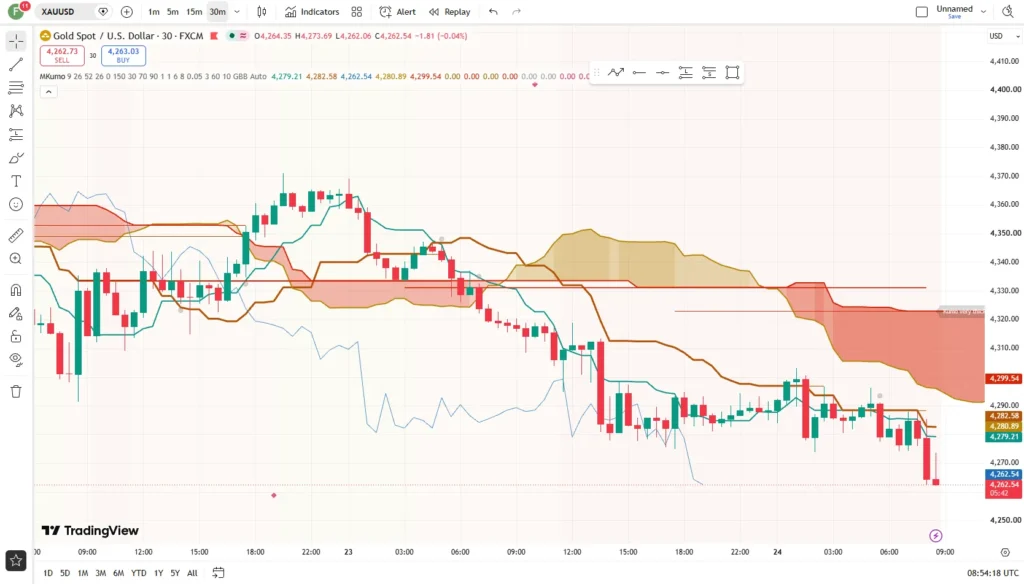Open the user profile avatar menu

pos(16,12)
